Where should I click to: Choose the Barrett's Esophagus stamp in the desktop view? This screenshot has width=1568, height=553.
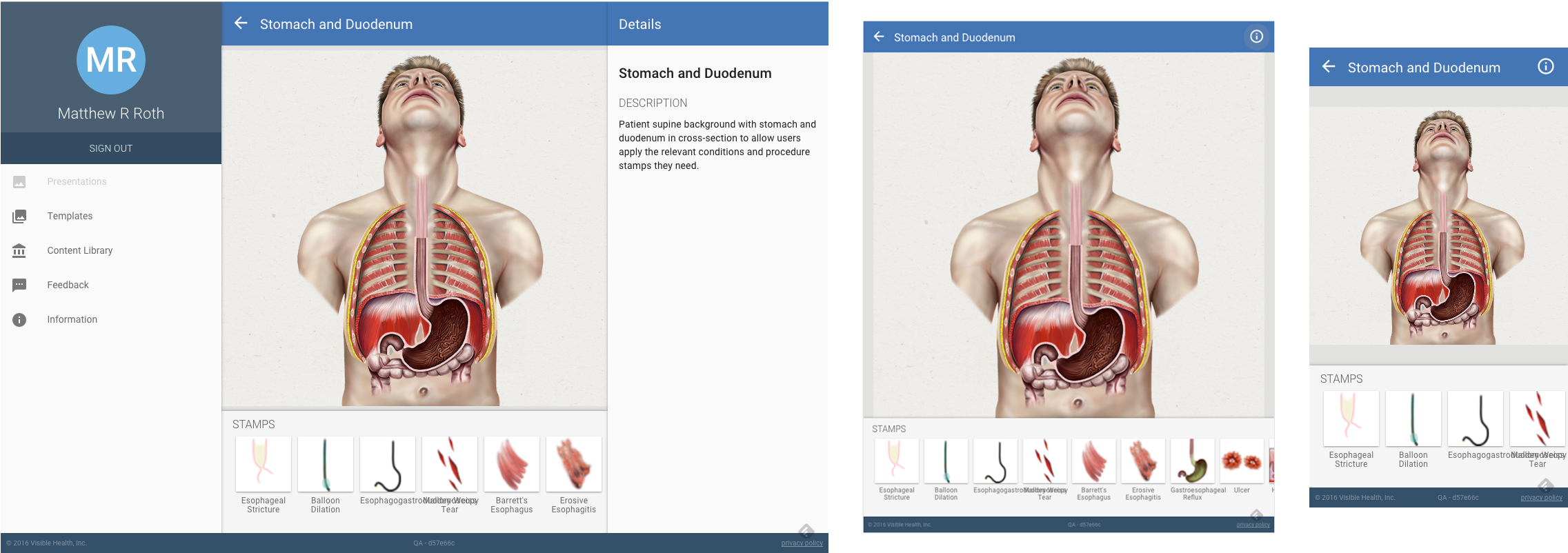(x=512, y=475)
